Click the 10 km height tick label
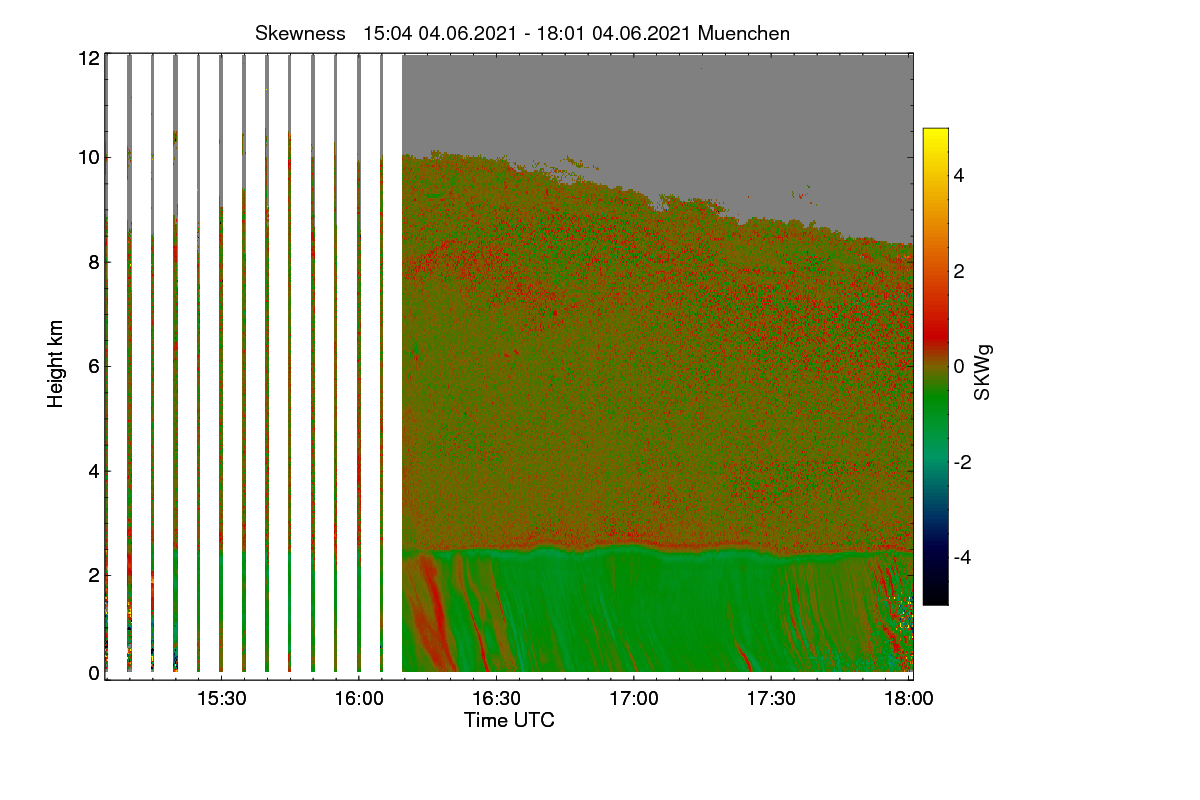The height and width of the screenshot is (800, 1200). (x=88, y=157)
